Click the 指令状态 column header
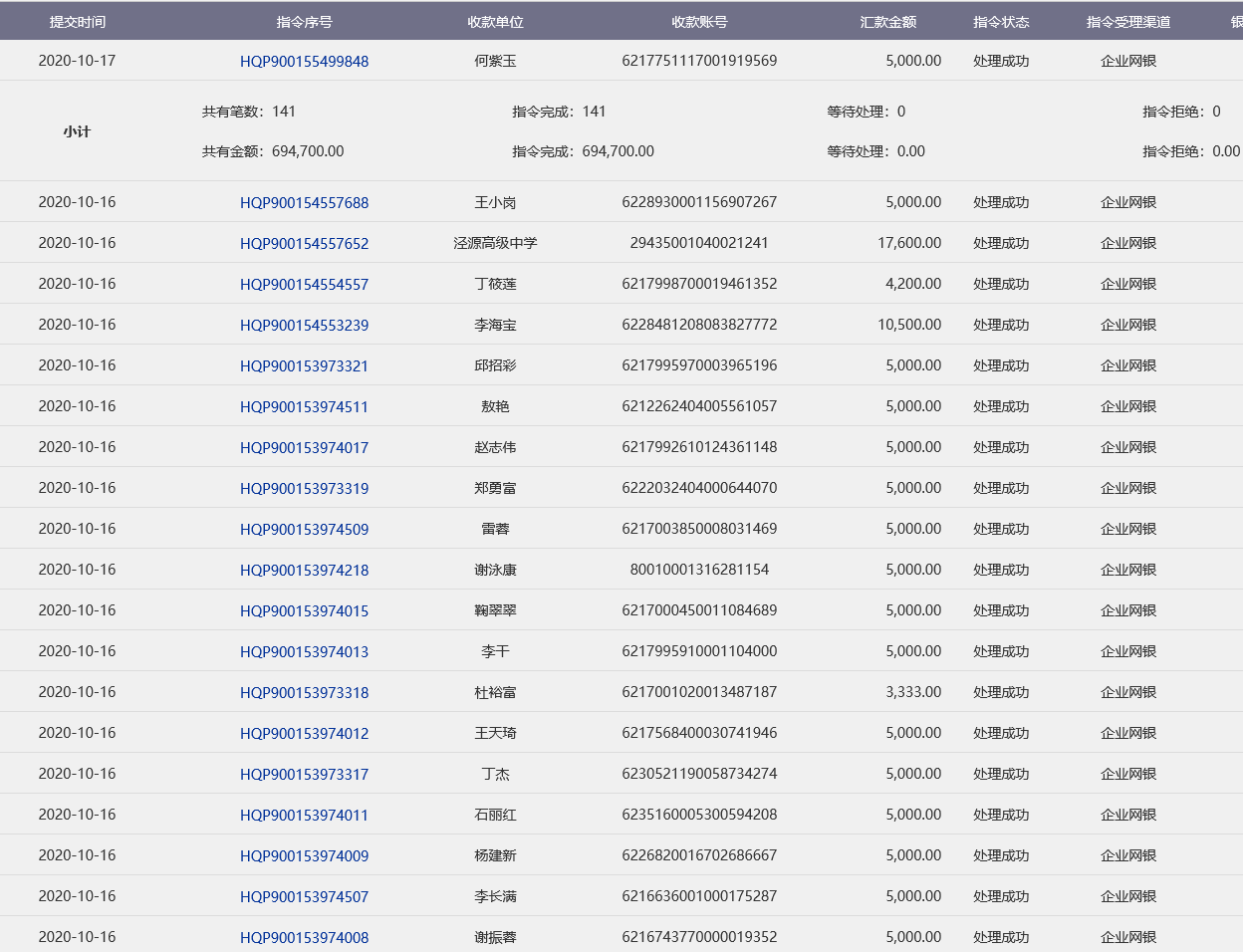The width and height of the screenshot is (1243, 952). (1001, 22)
